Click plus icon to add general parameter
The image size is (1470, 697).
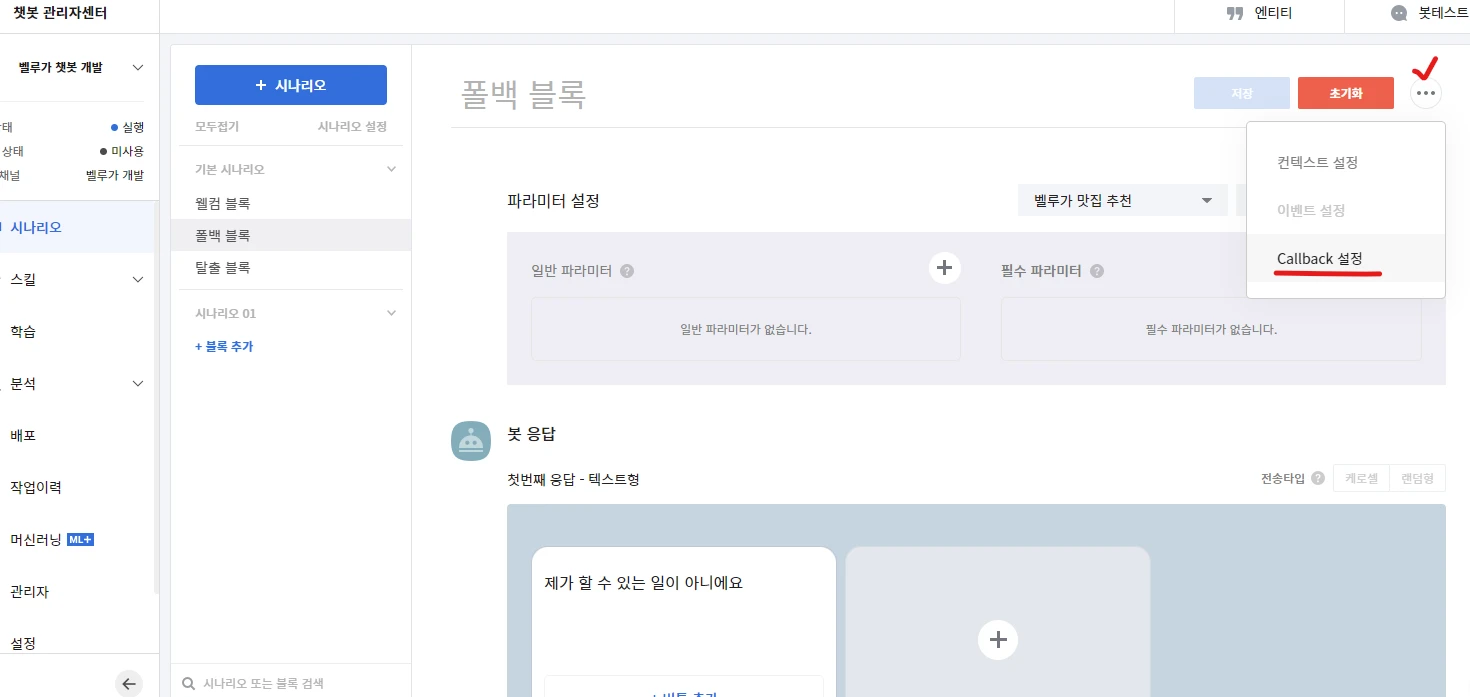[944, 268]
